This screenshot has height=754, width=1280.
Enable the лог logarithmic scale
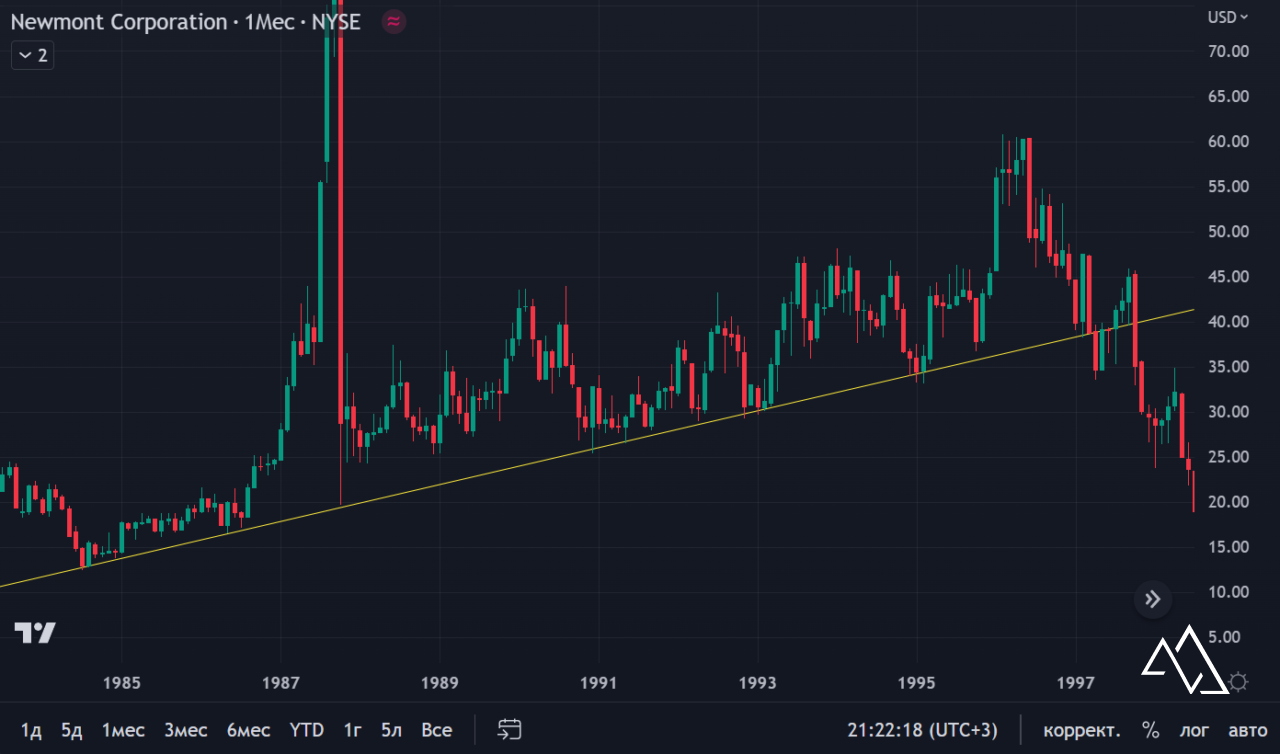coord(1193,730)
